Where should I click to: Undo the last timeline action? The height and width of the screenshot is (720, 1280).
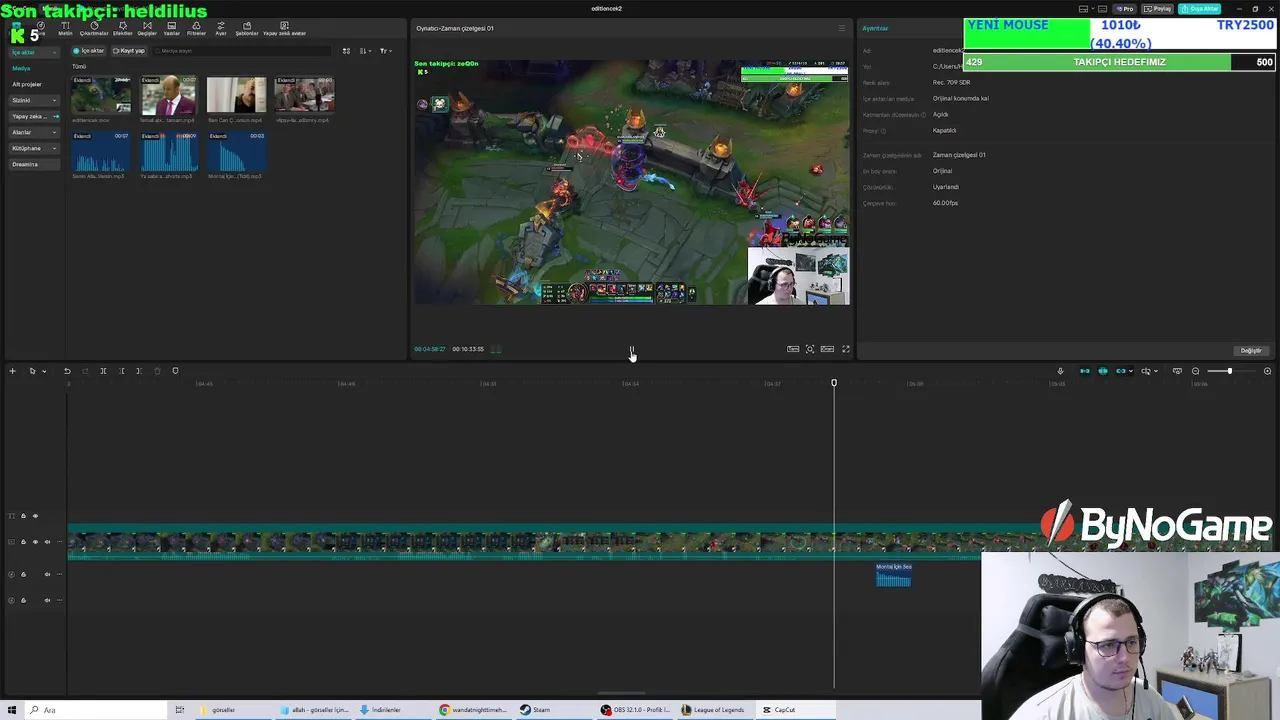click(x=67, y=371)
